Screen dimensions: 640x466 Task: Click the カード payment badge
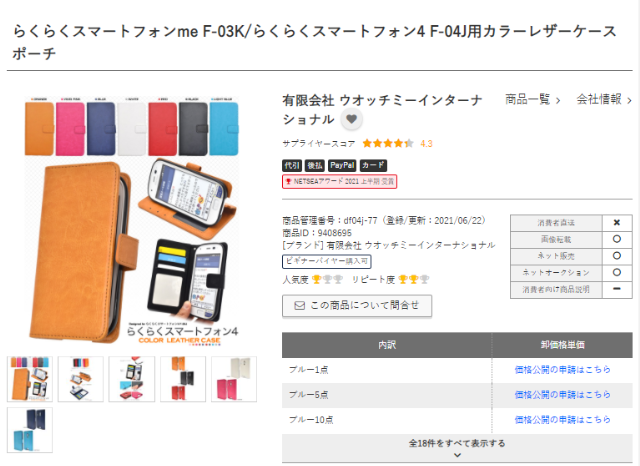click(x=373, y=165)
